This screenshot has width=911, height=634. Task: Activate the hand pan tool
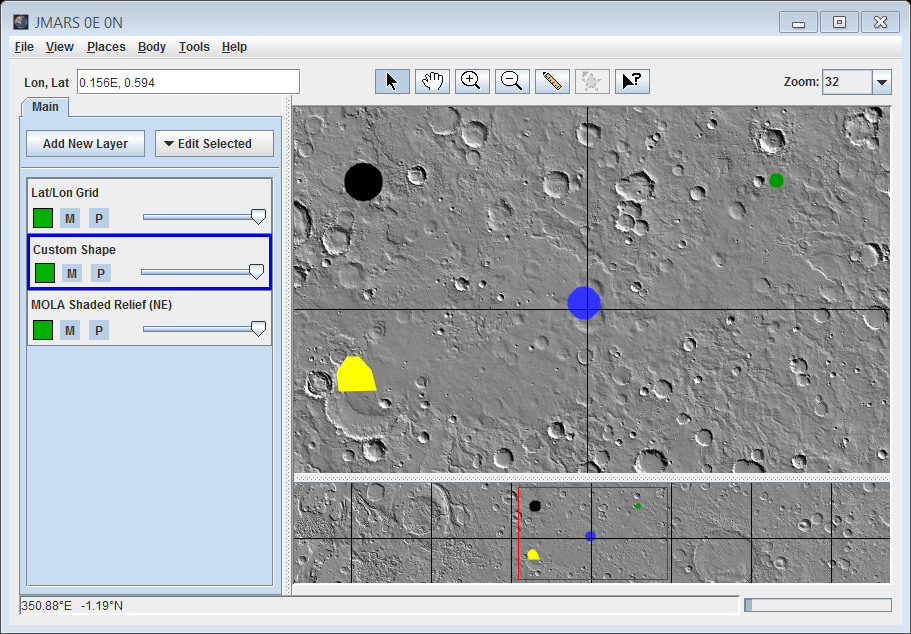[x=432, y=82]
